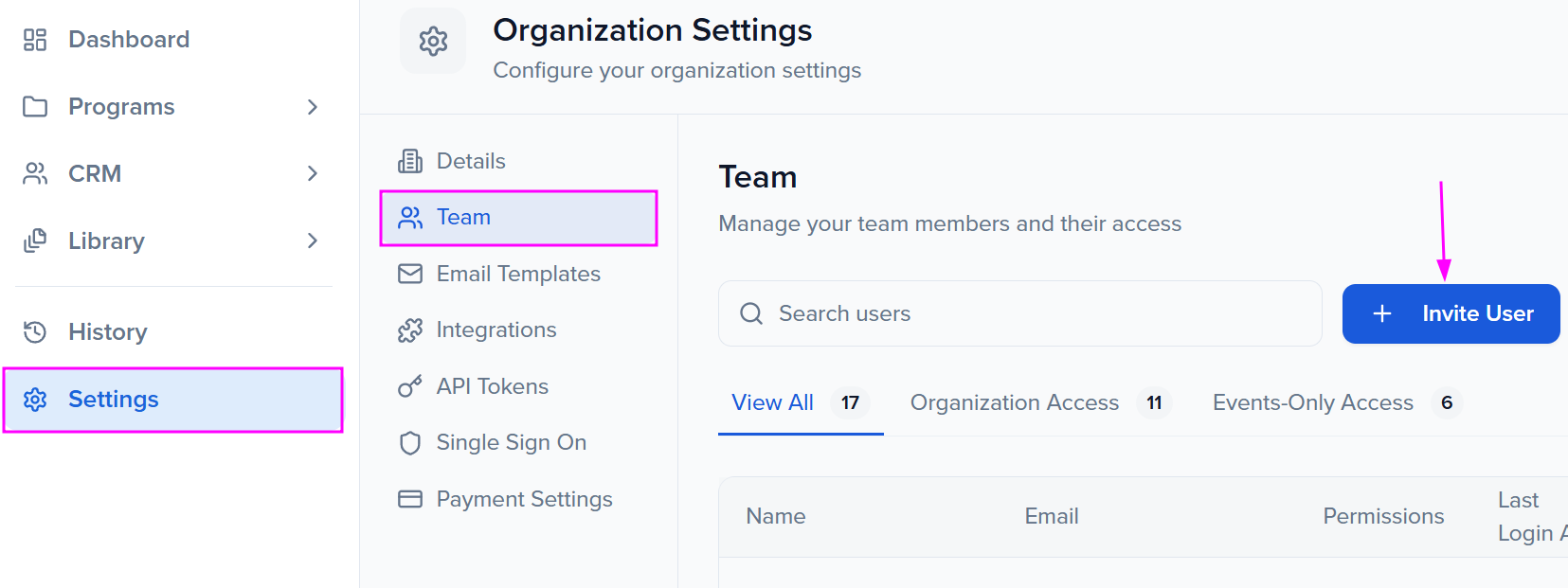
Task: Click the Library copy icon
Action: pos(35,241)
